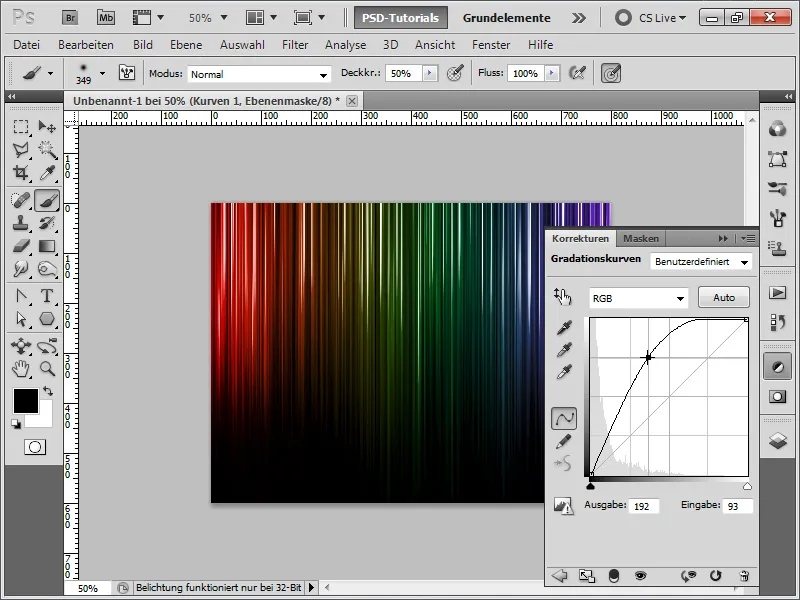Toggle Quick Mask mode
Viewport: 800px width, 600px height.
coord(35,447)
